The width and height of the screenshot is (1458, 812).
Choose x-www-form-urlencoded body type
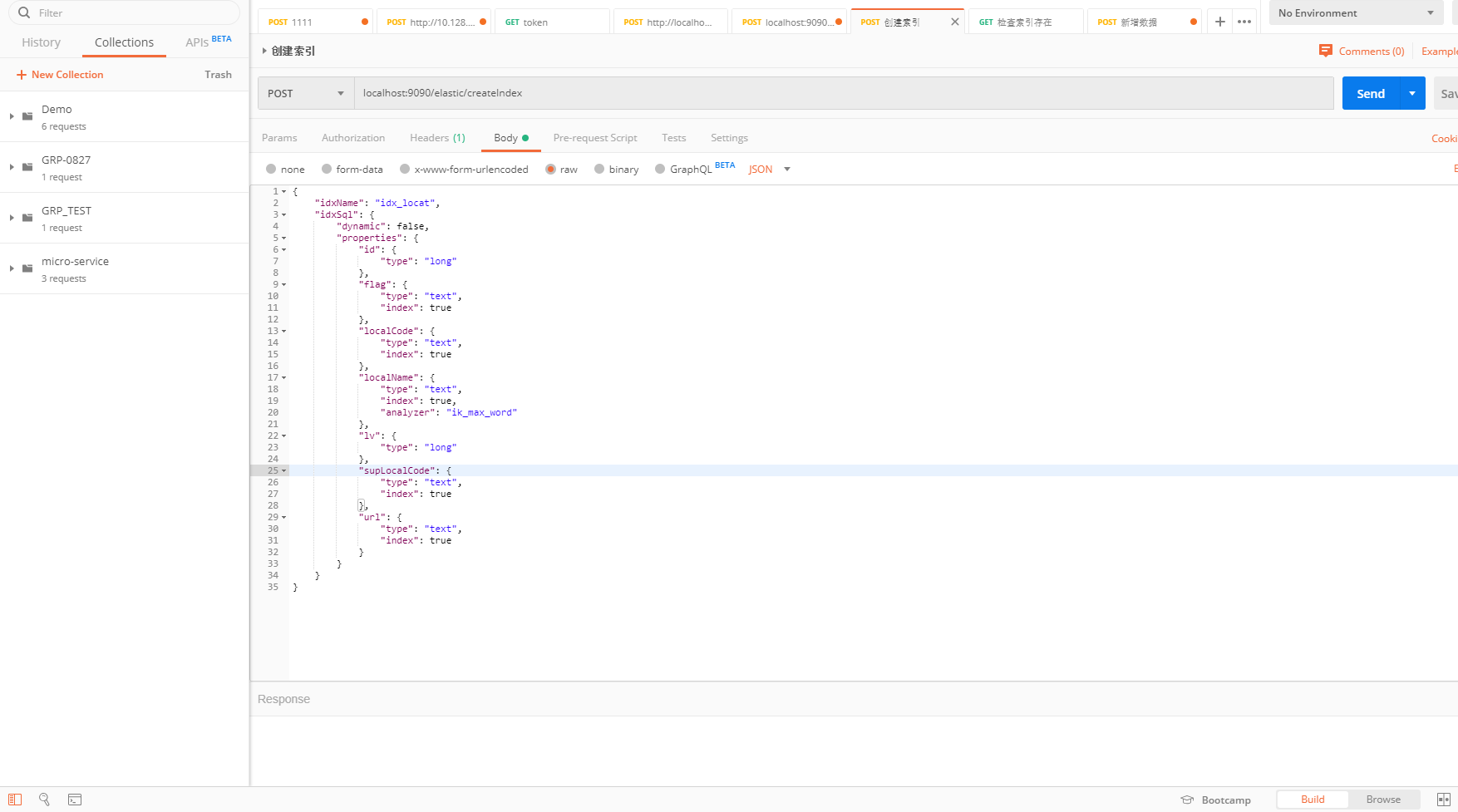point(405,170)
